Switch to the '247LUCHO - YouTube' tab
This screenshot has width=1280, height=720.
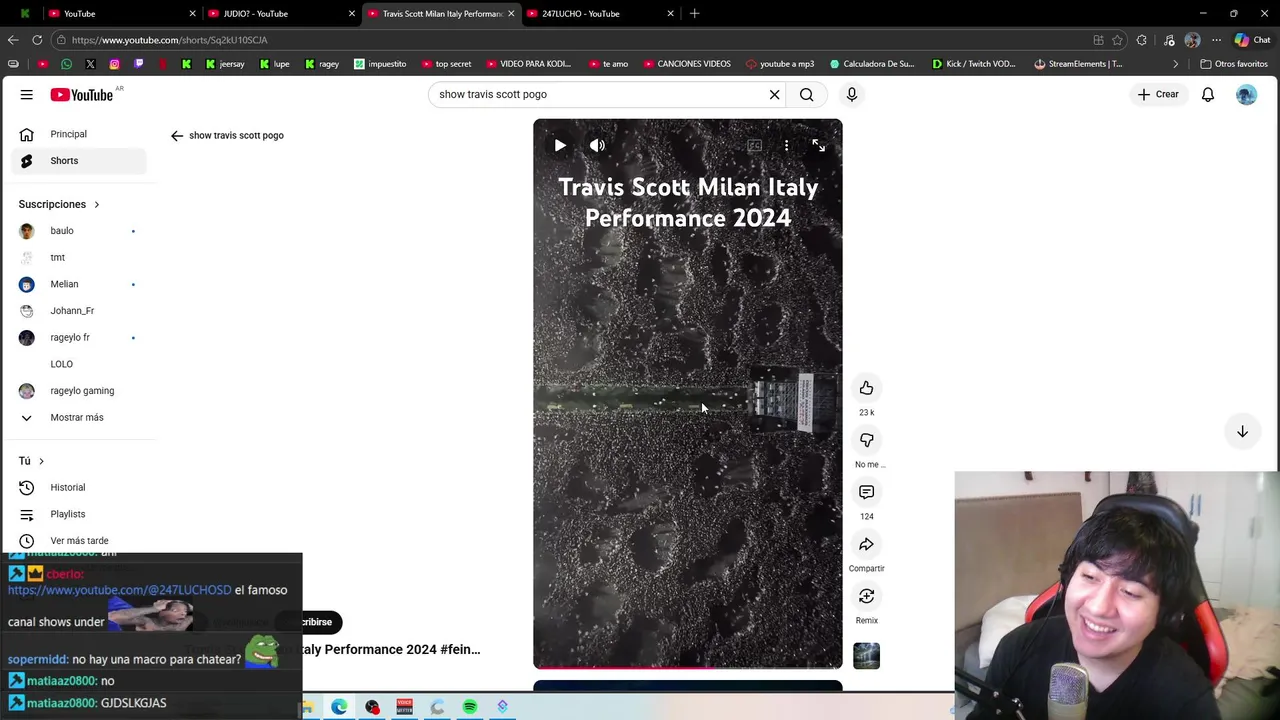tap(598, 13)
